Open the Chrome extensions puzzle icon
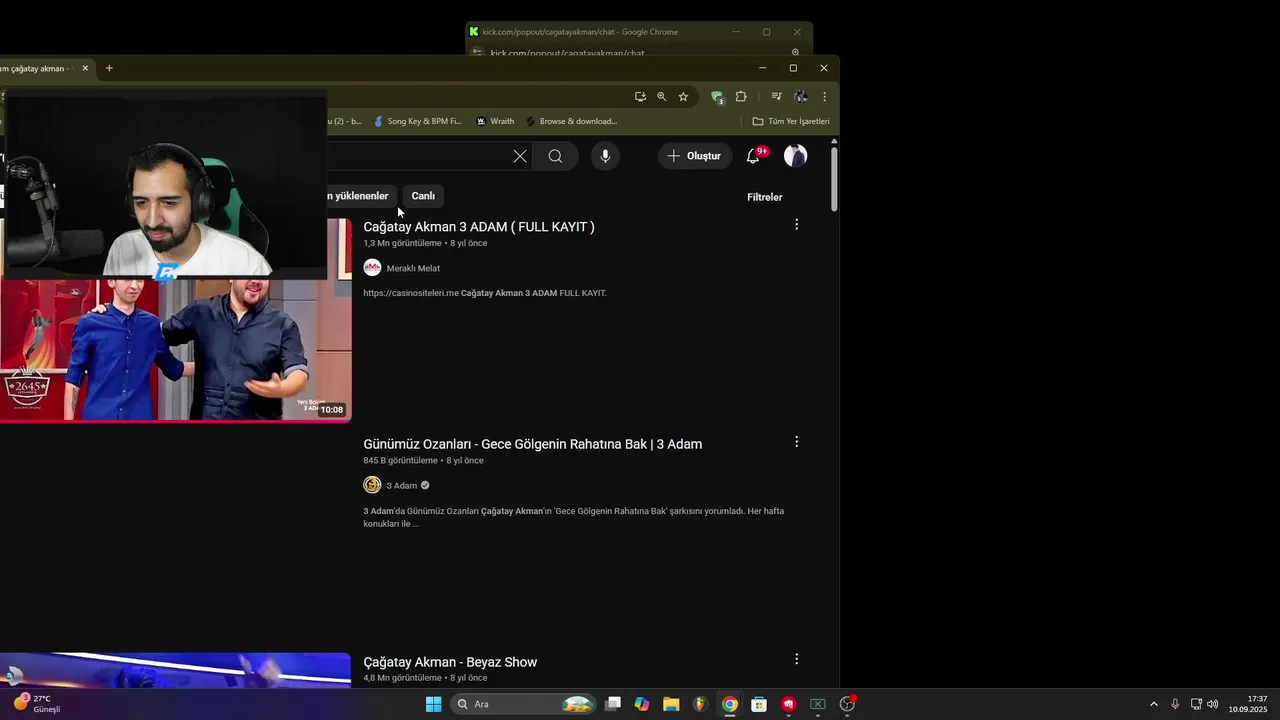This screenshot has height=720, width=1280. pyautogui.click(x=741, y=97)
